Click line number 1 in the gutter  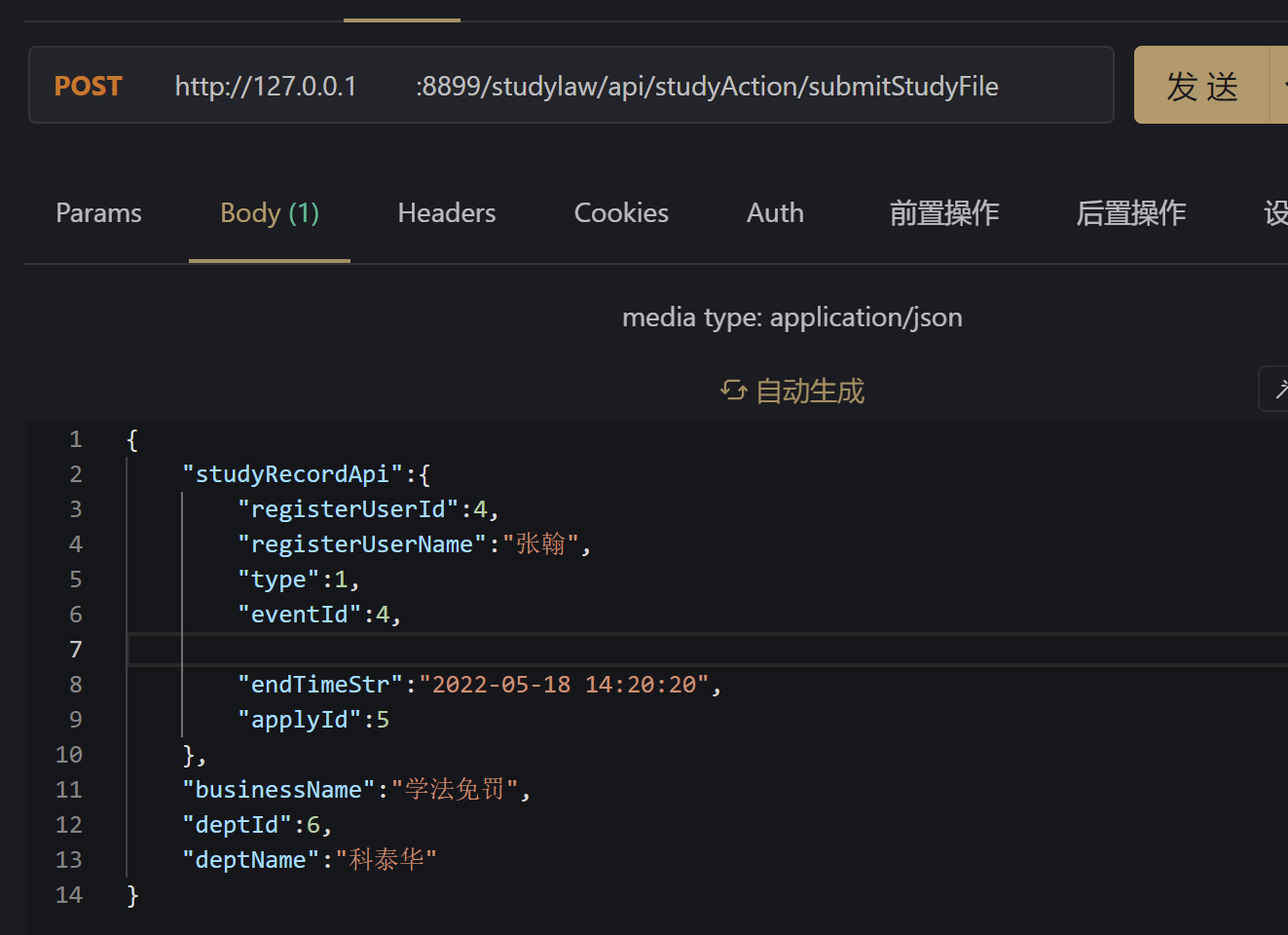tap(75, 439)
